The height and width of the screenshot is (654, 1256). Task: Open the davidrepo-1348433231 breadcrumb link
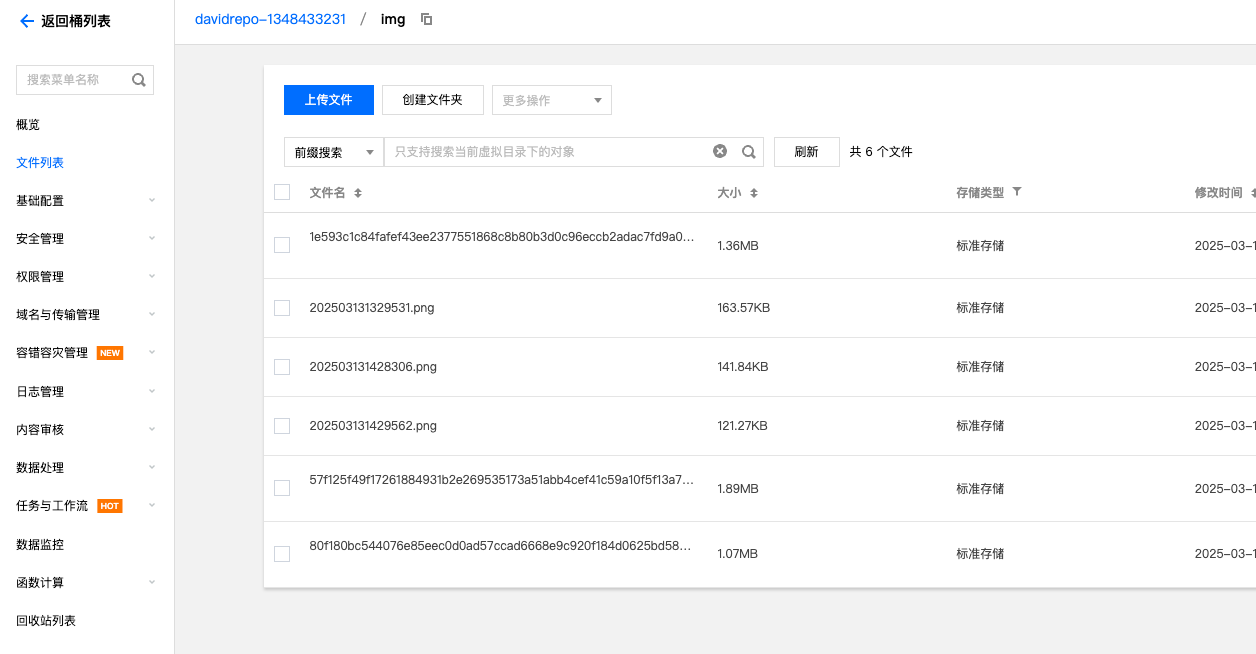click(270, 19)
